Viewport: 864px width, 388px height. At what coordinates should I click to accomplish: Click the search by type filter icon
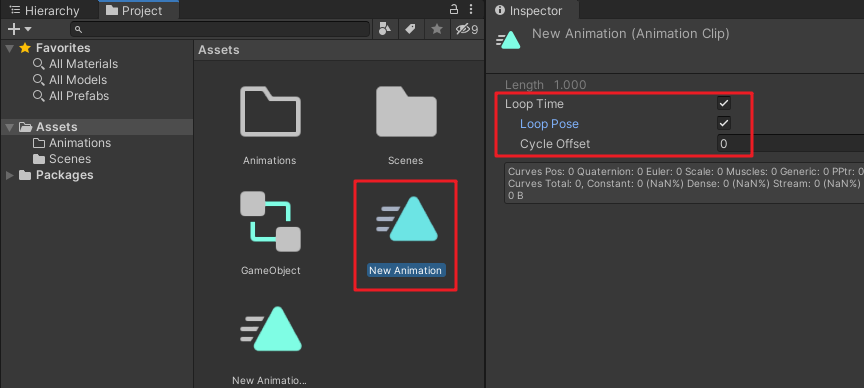coord(385,29)
